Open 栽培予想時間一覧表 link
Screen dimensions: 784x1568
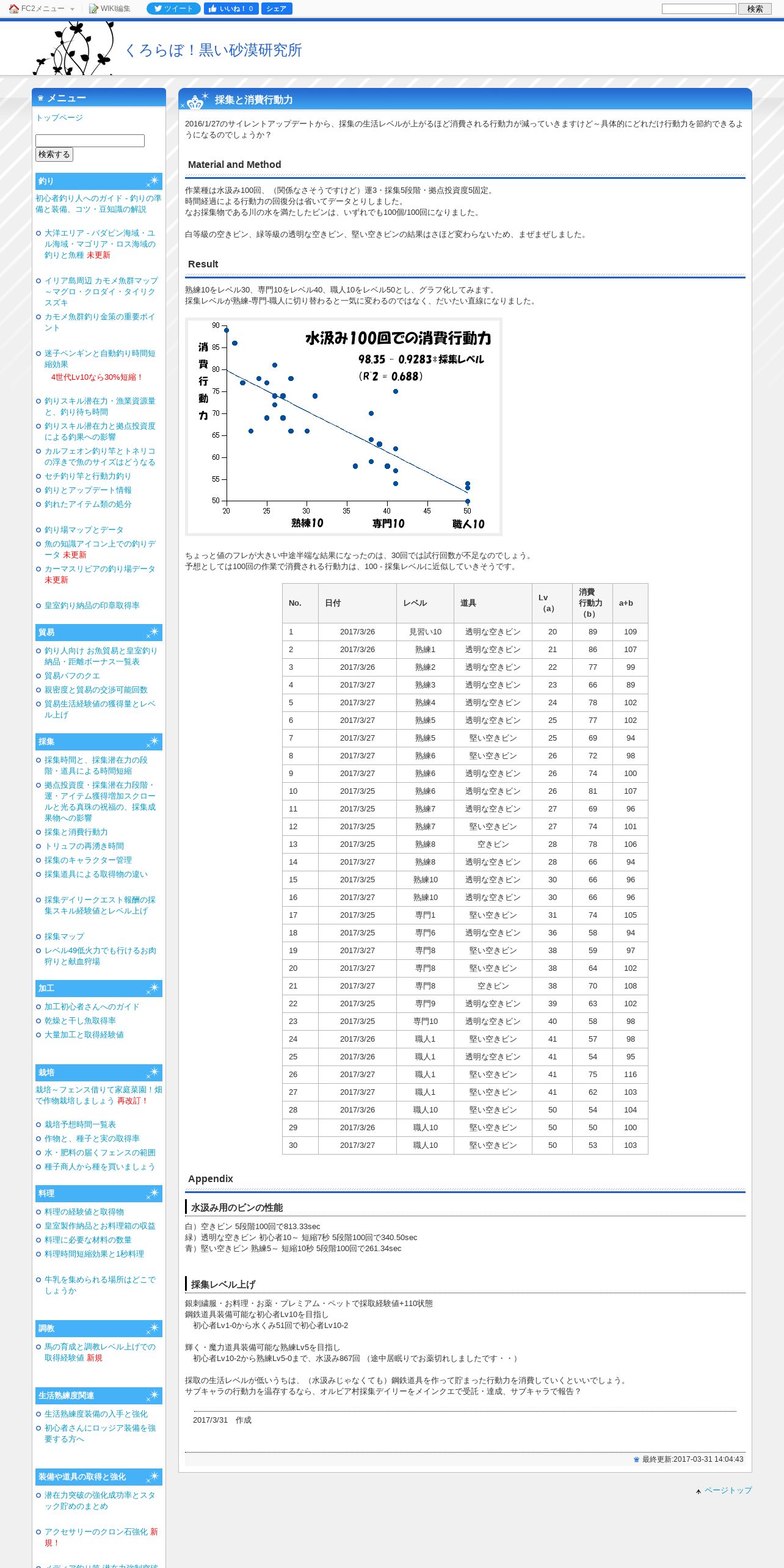[80, 1124]
